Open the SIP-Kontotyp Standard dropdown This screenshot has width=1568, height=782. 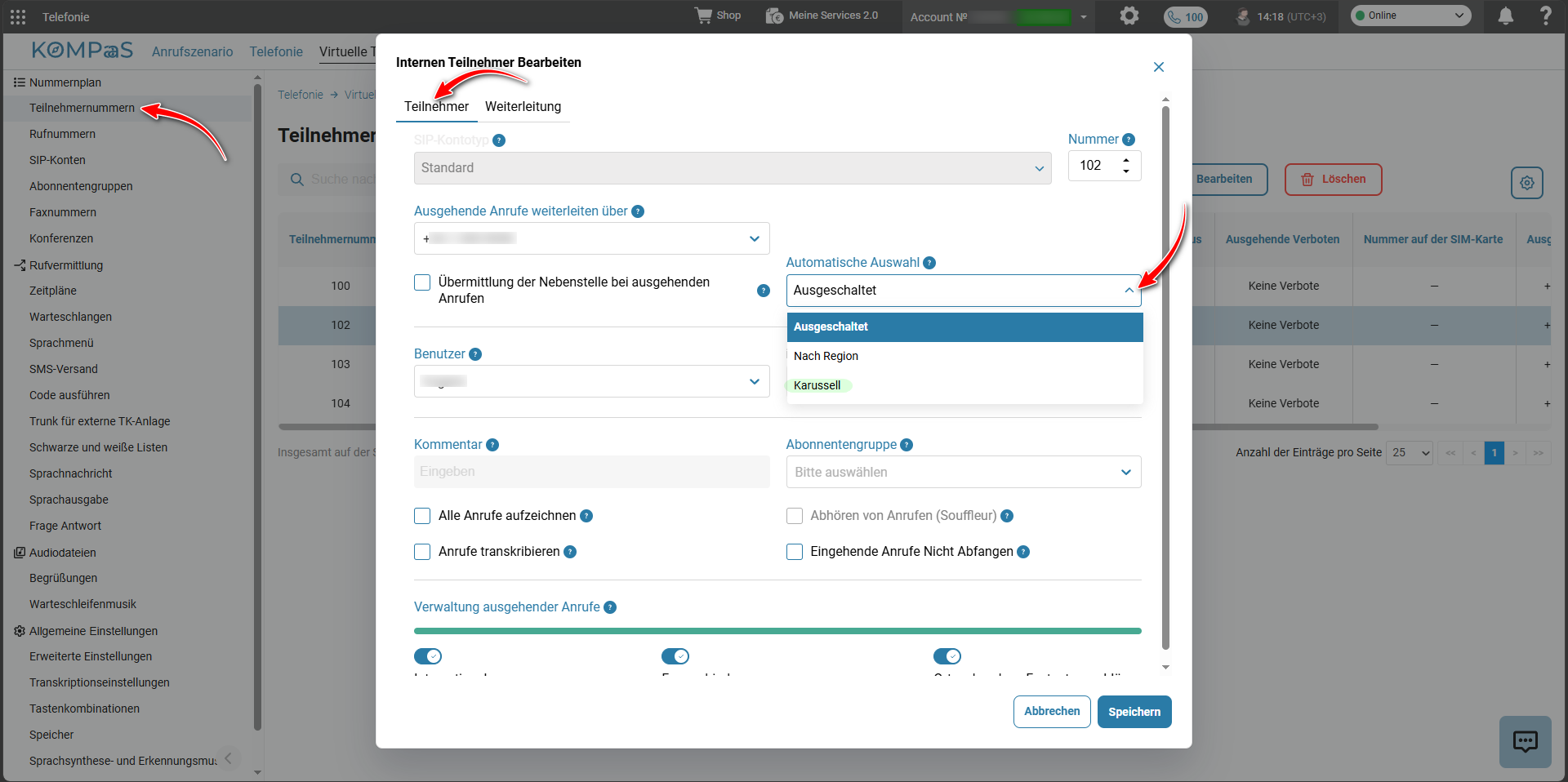click(733, 168)
